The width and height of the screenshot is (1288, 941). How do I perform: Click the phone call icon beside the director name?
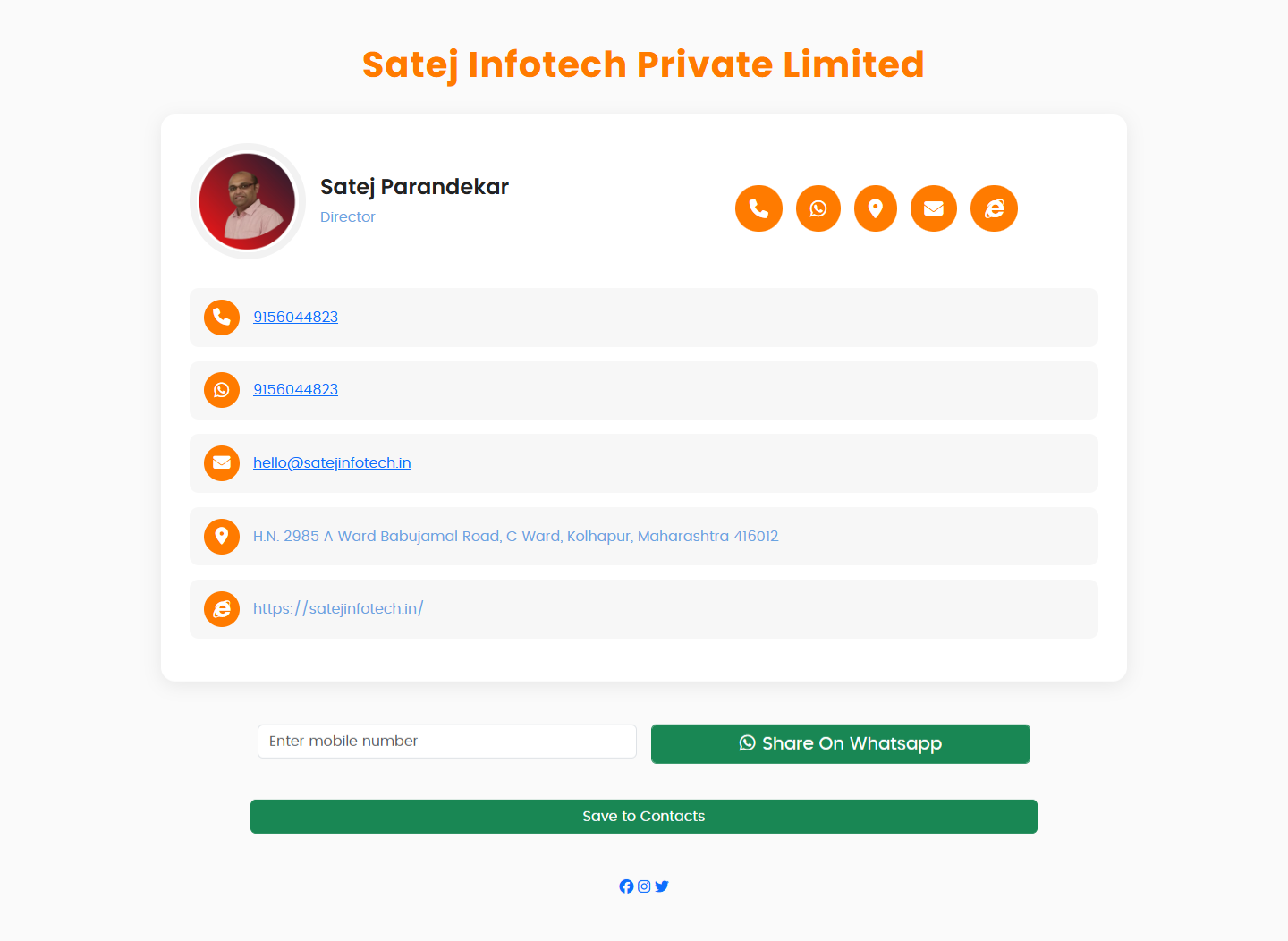(758, 208)
